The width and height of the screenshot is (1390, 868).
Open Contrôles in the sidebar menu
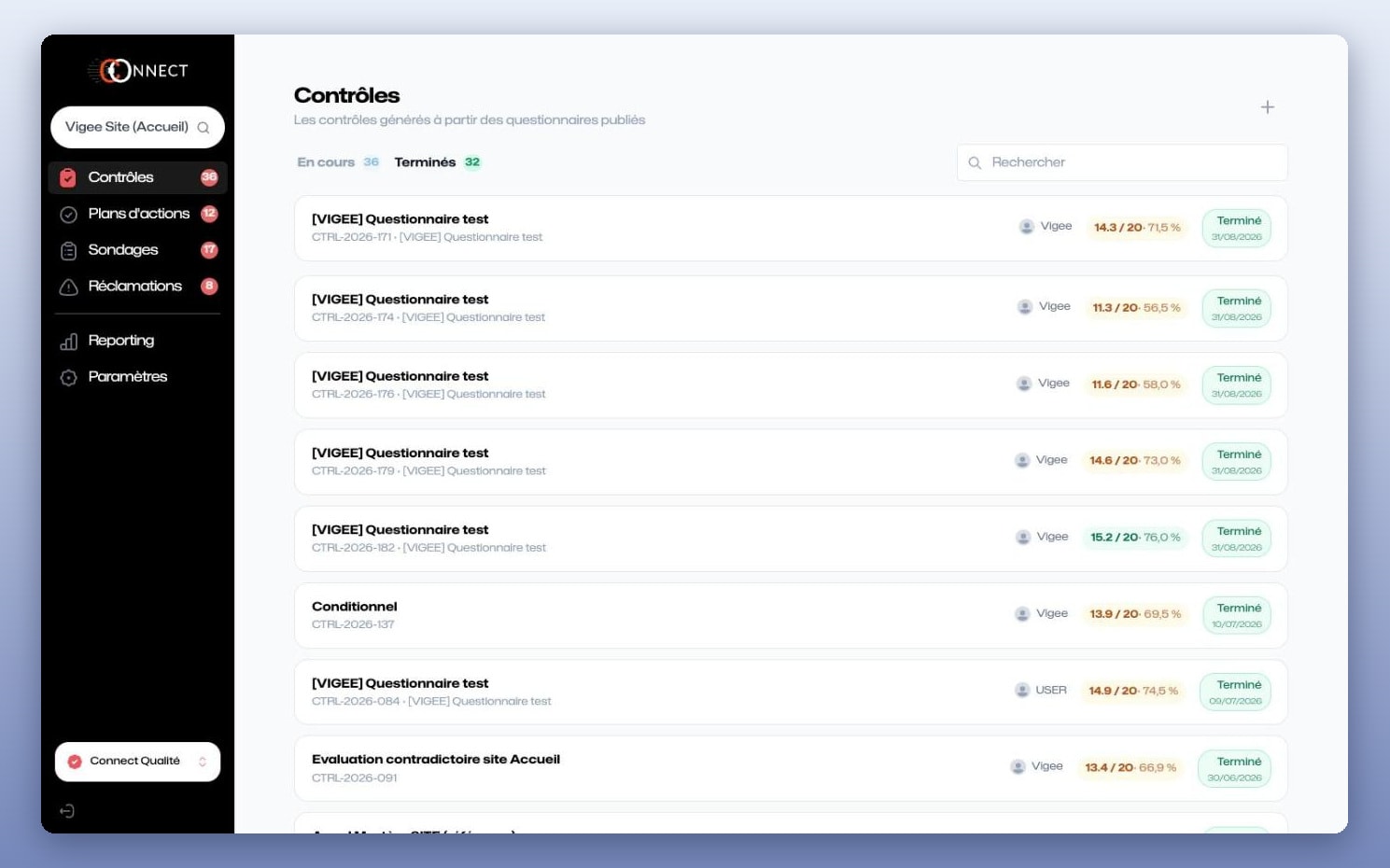(137, 177)
